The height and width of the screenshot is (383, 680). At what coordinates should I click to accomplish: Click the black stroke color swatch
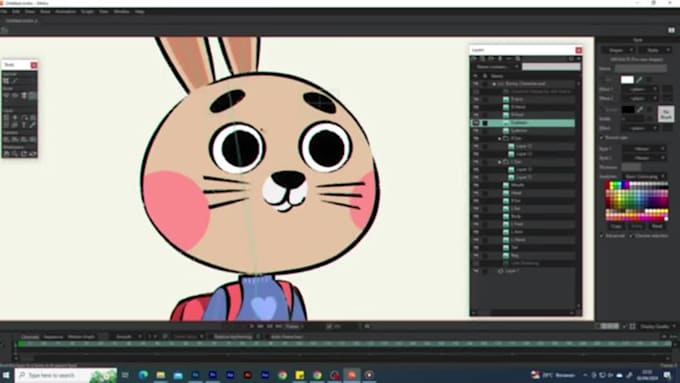click(x=627, y=109)
